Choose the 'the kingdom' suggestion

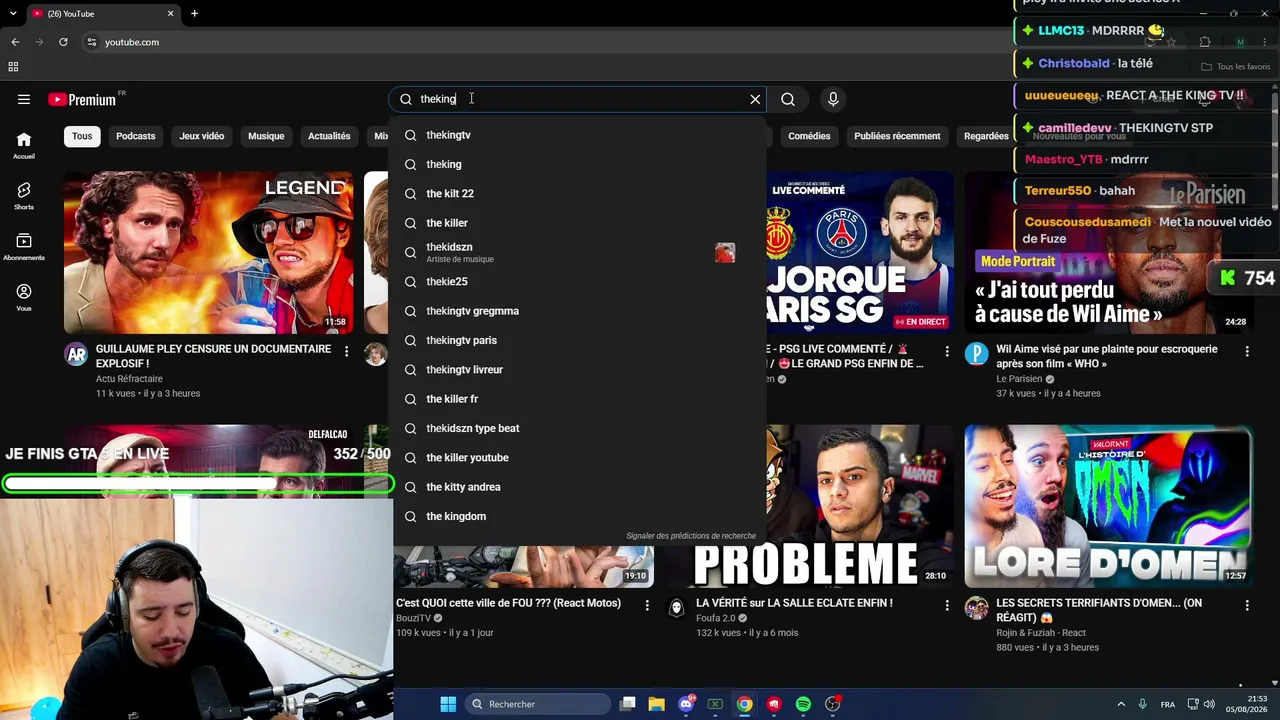578,516
